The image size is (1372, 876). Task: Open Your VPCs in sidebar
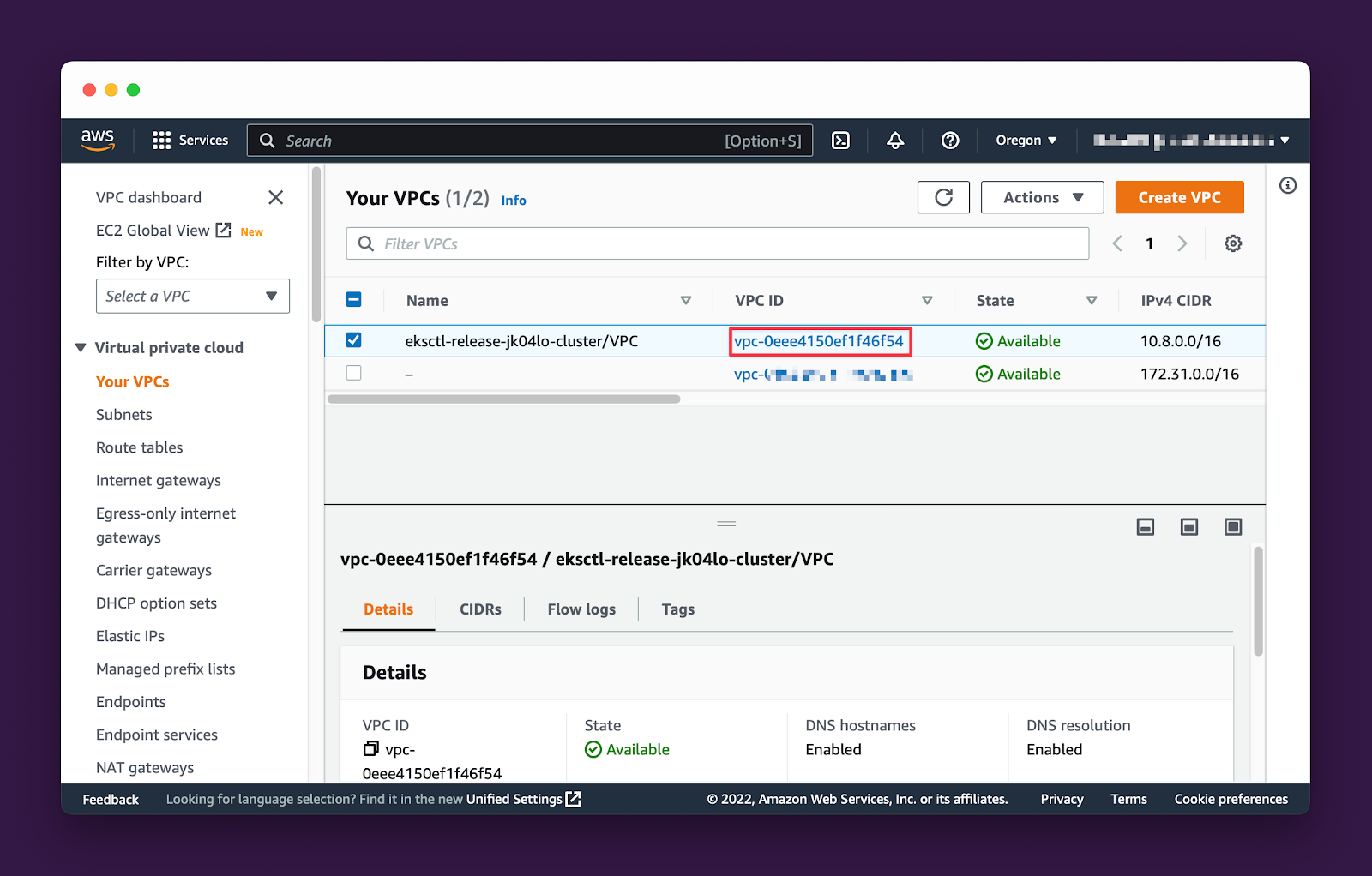click(x=133, y=381)
